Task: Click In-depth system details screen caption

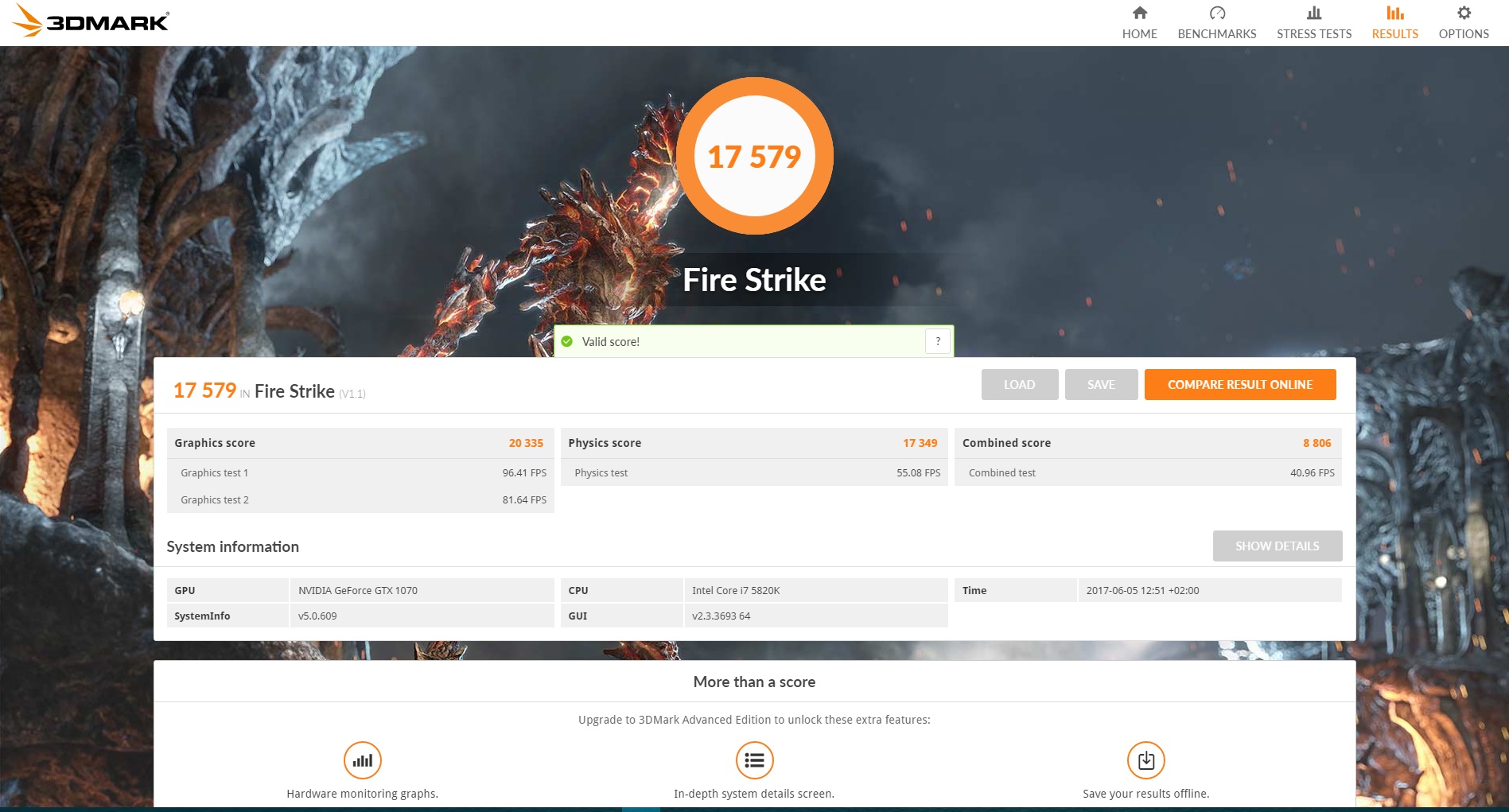Action: [x=753, y=794]
